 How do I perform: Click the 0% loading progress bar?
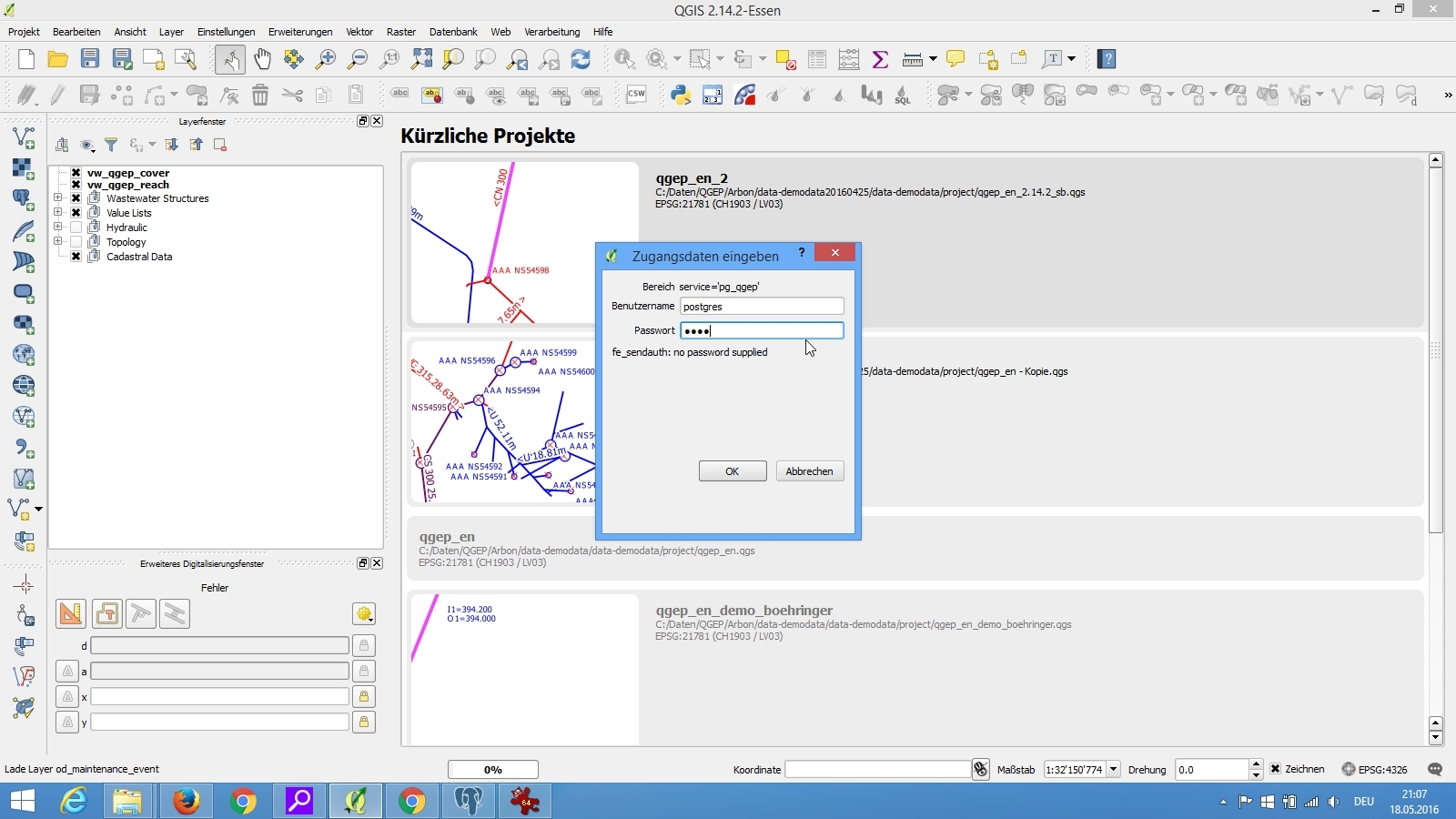point(493,770)
